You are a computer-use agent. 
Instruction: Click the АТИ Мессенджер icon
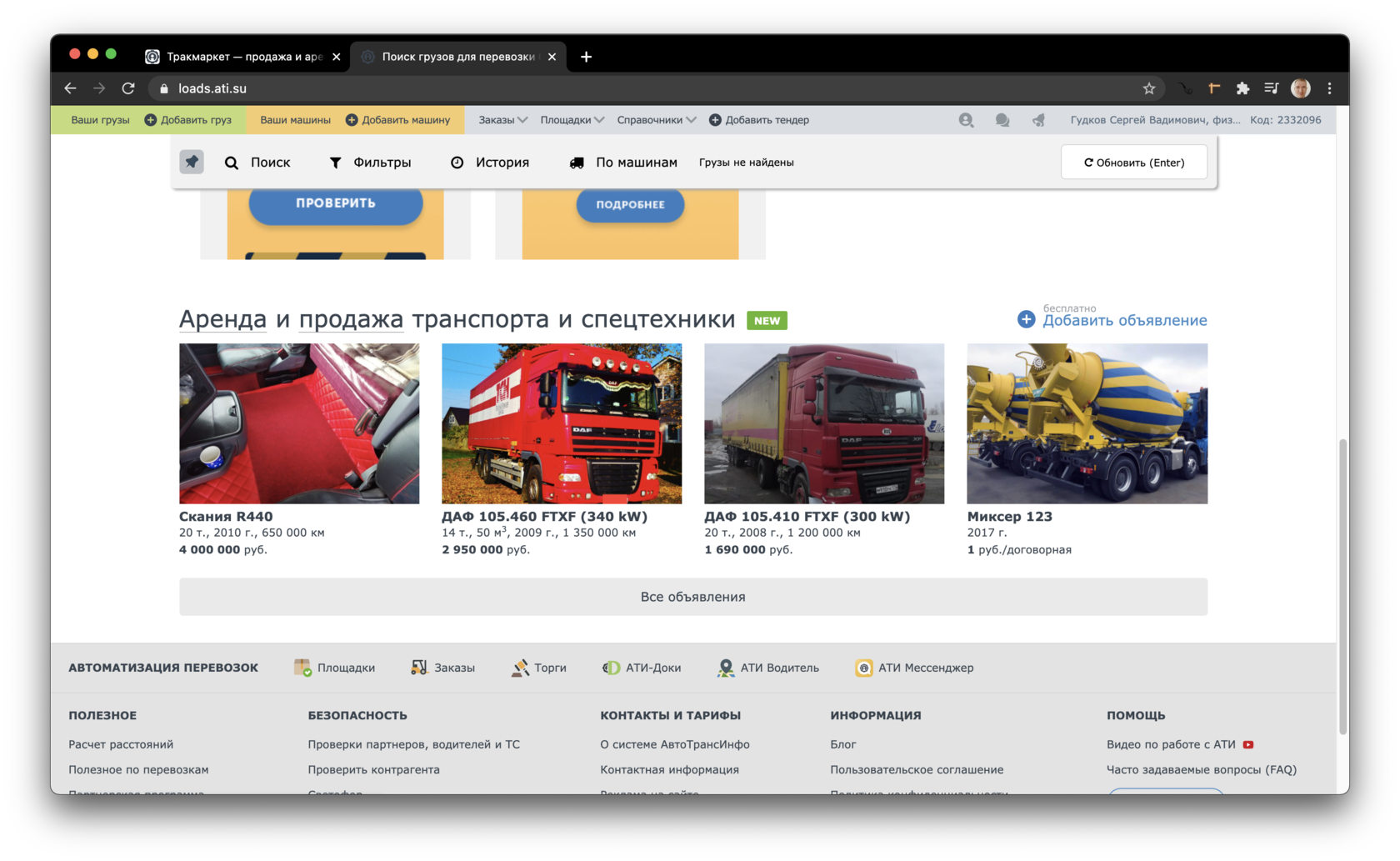point(864,668)
